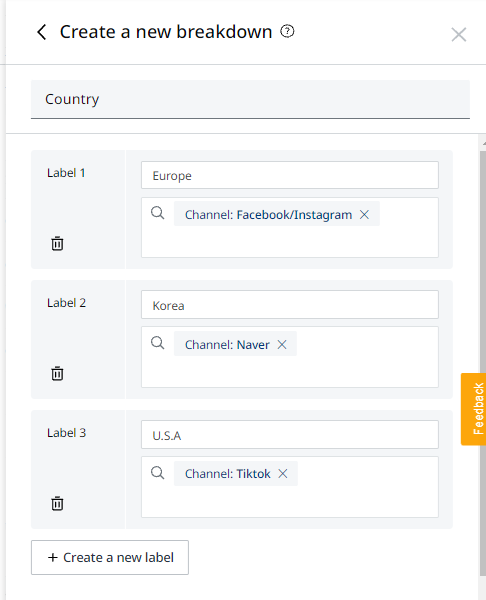Open the help question mark icon
Screen dimensions: 486x600
pos(287,31)
